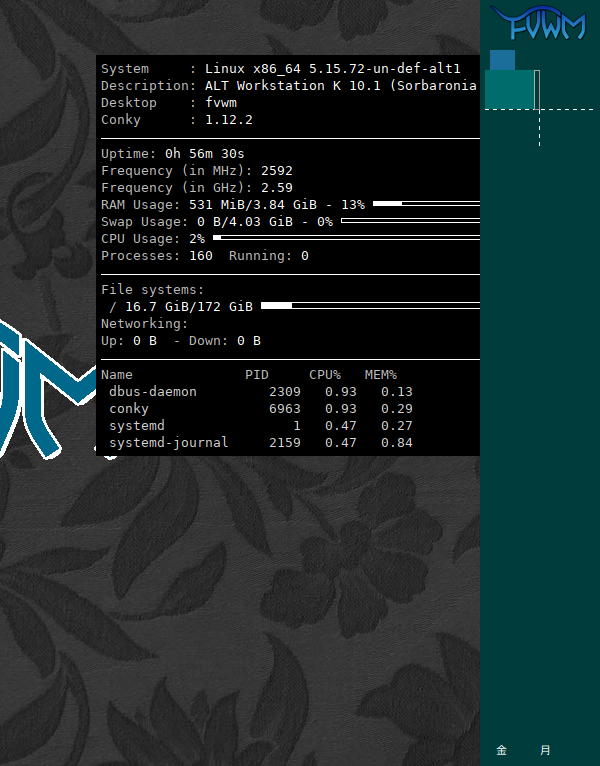Click MEM% value '0.84' for systemd-journal
This screenshot has width=600, height=766.
(397, 443)
